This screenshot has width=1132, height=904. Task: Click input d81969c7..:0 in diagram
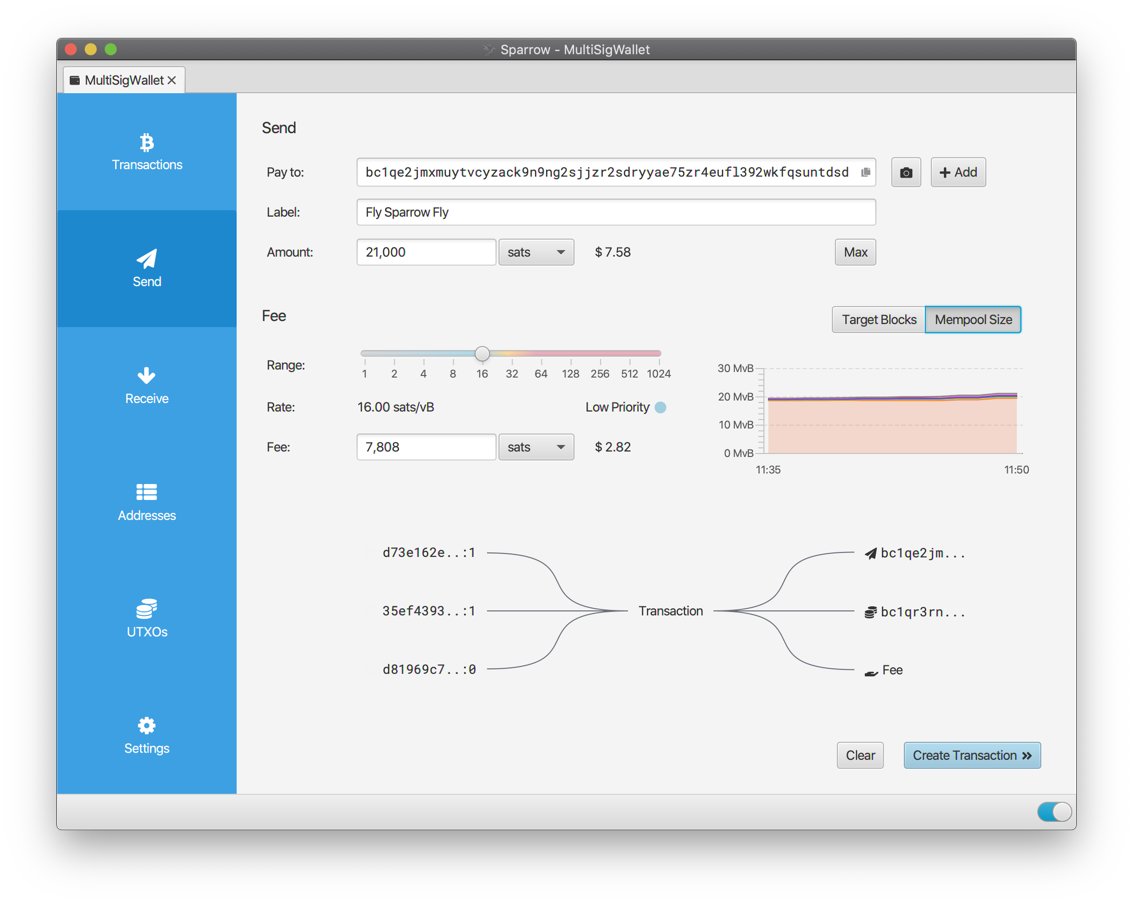(429, 669)
